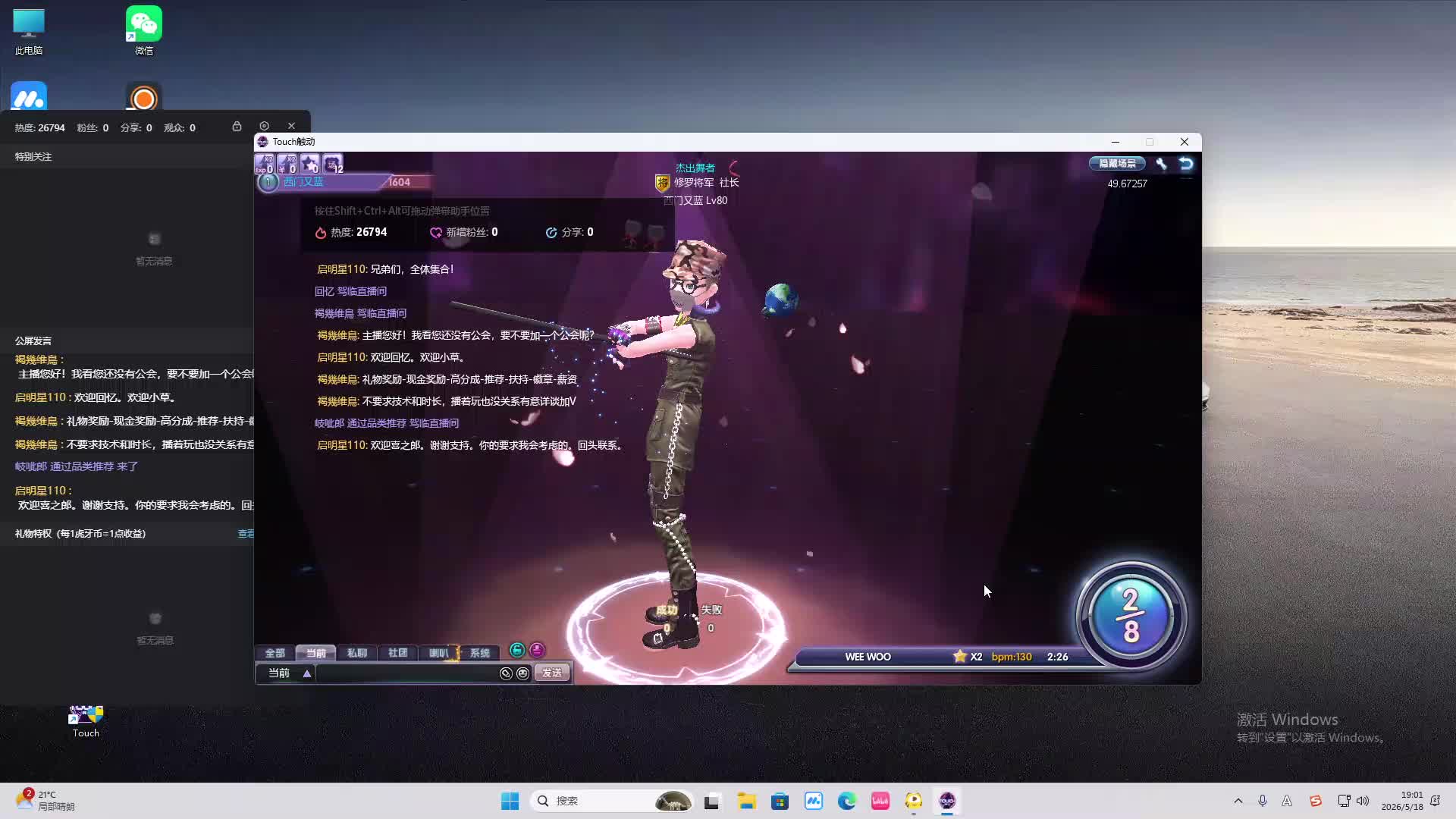Image resolution: width=1456 pixels, height=819 pixels.
Task: Click the 隐藏场景 hide-scene button
Action: point(1117,163)
